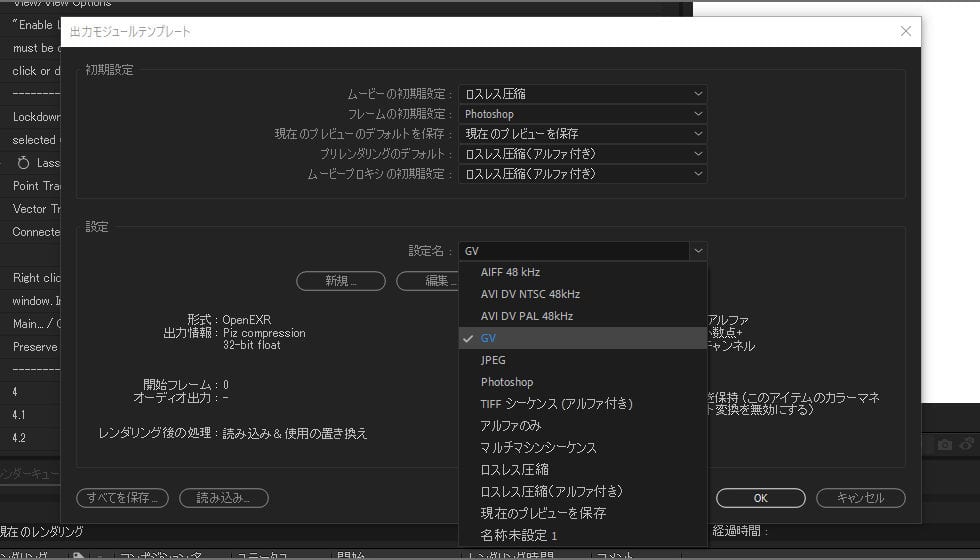980x560 pixels.
Task: Pick Photoshop in the template list
Action: tap(582, 382)
